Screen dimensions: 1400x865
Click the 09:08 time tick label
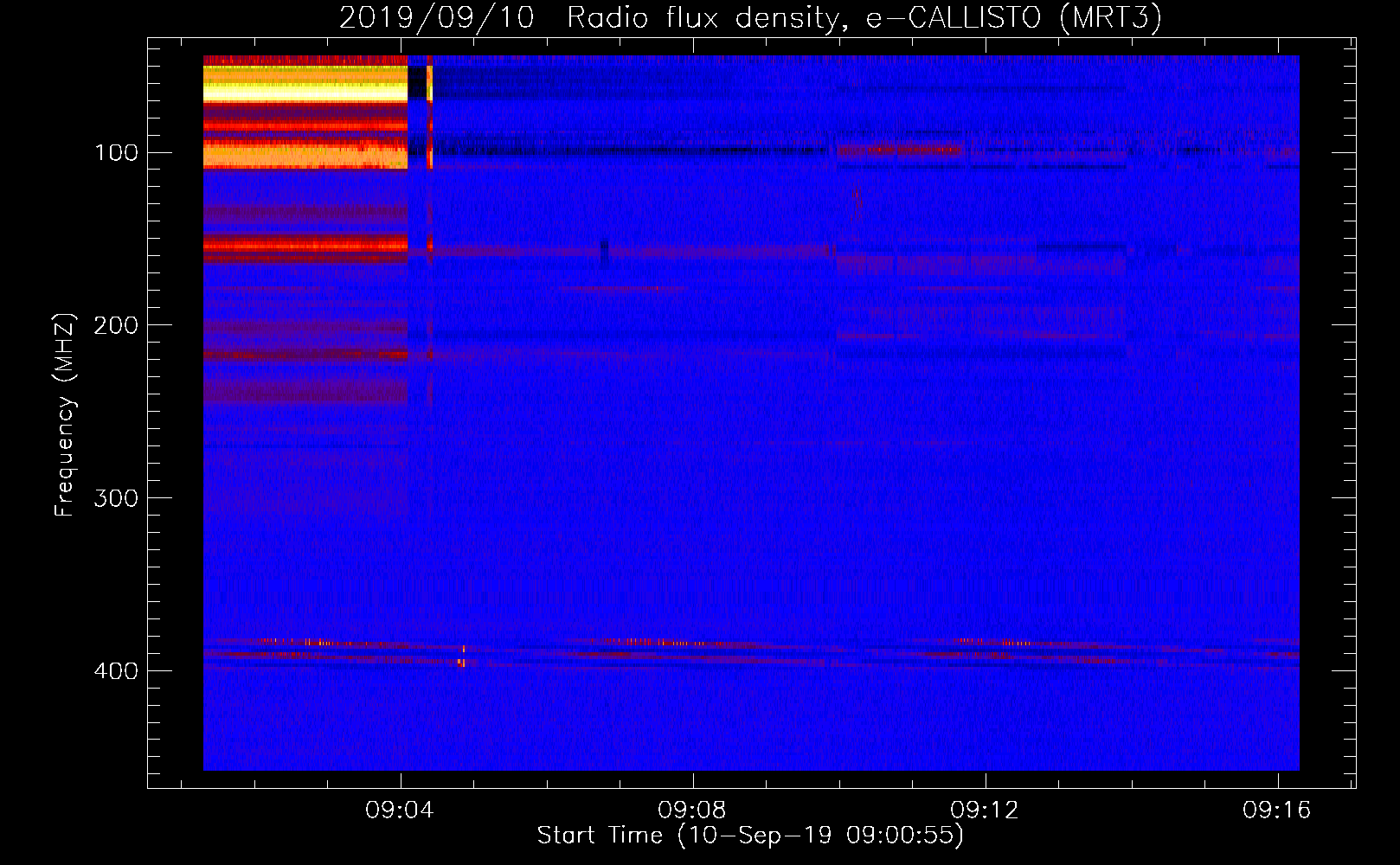[692, 811]
